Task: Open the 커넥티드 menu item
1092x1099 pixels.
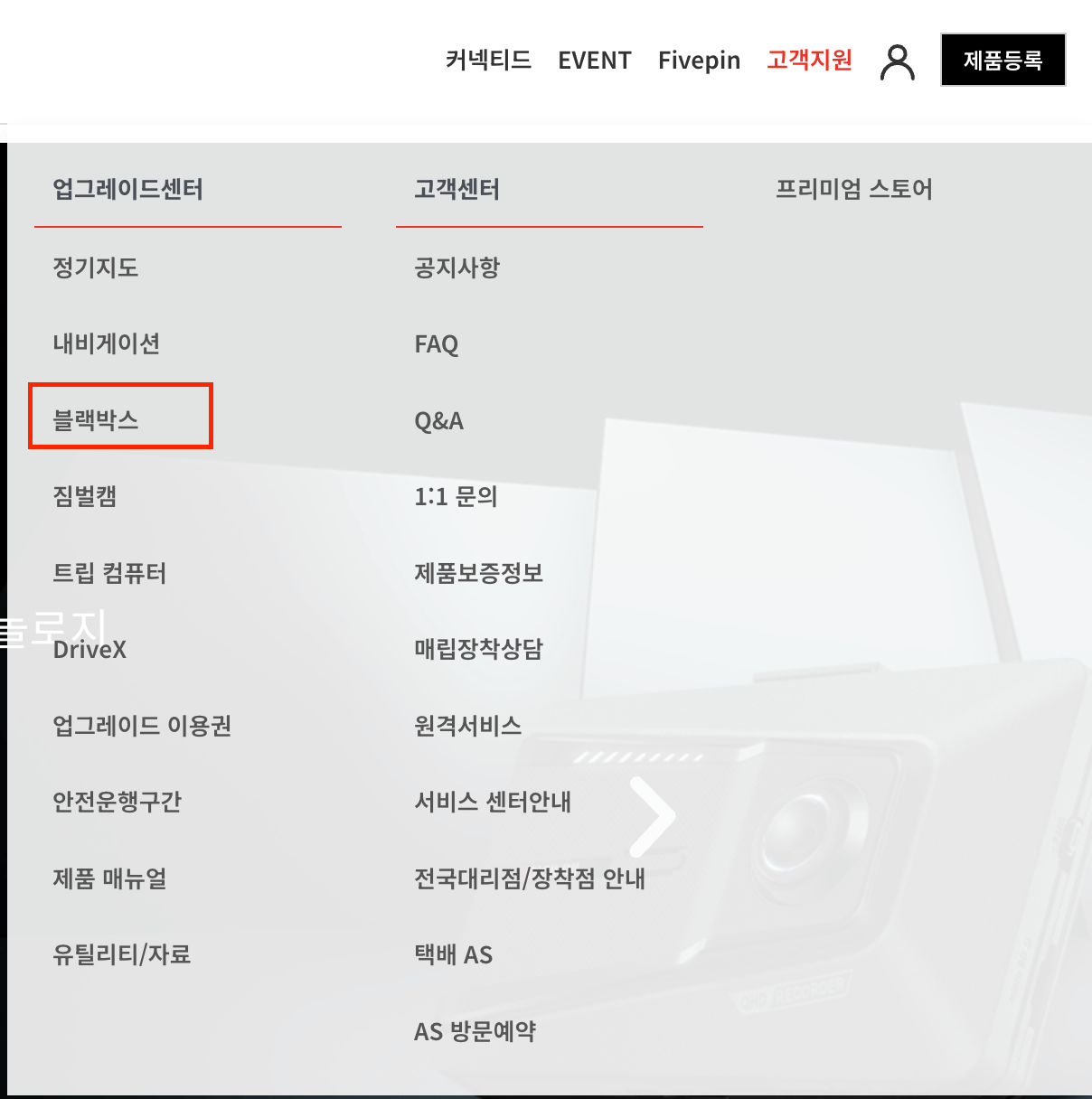Action: tap(489, 61)
